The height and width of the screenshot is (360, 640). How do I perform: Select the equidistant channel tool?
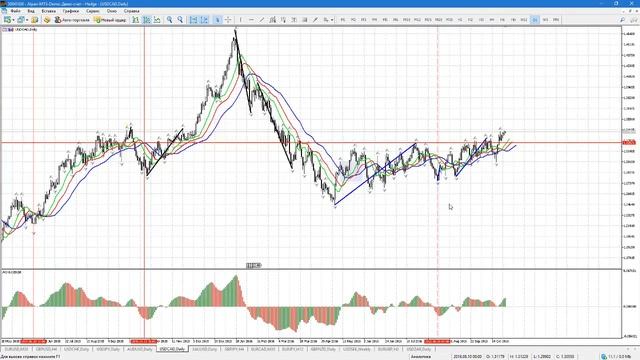(273, 20)
